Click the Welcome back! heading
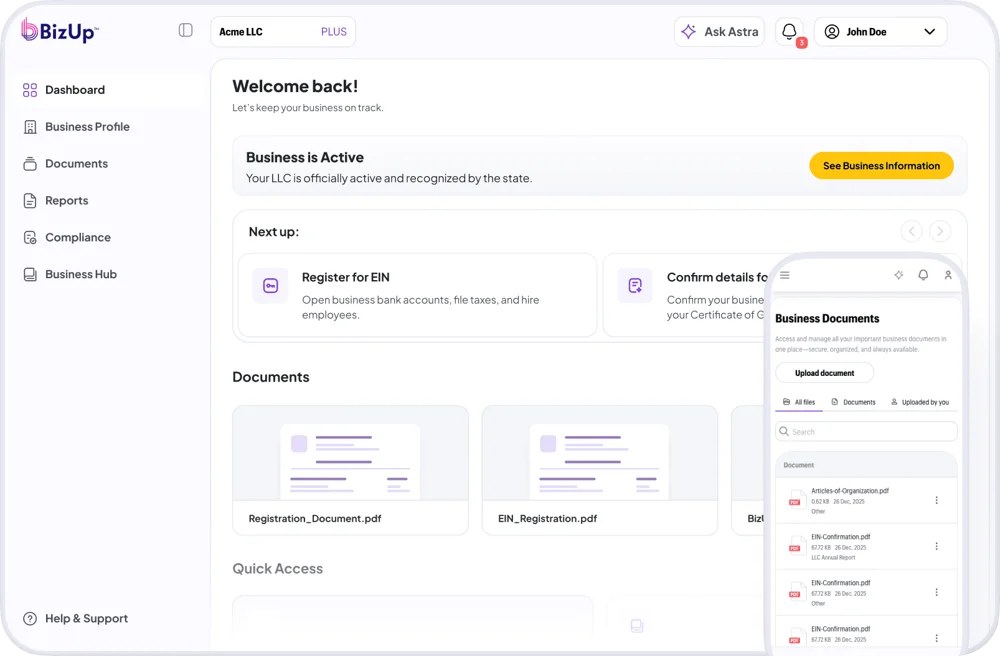Viewport: 1000px width, 656px height. [295, 86]
